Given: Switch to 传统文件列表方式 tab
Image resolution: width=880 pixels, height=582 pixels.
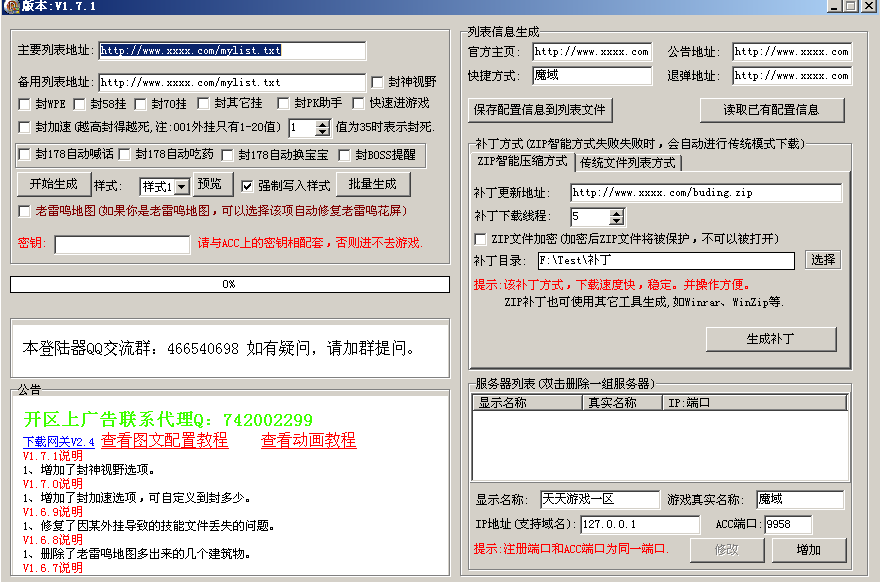Looking at the screenshot, I should click(627, 163).
